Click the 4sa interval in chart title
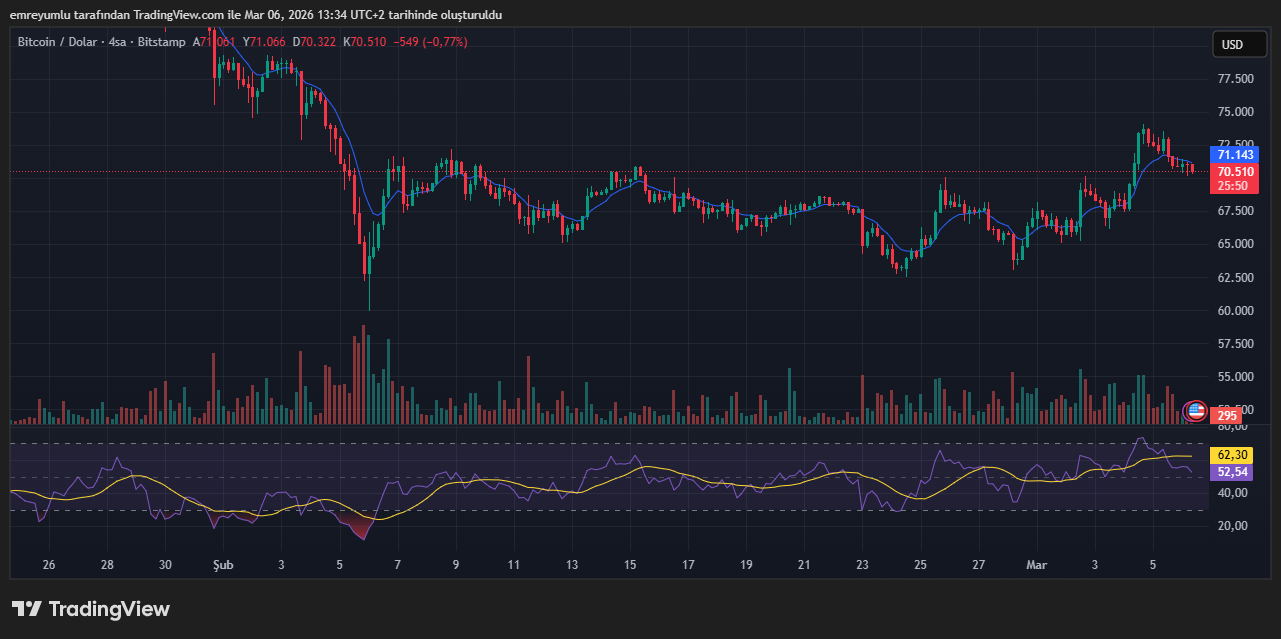Screen dimensions: 1281x639 118,42
